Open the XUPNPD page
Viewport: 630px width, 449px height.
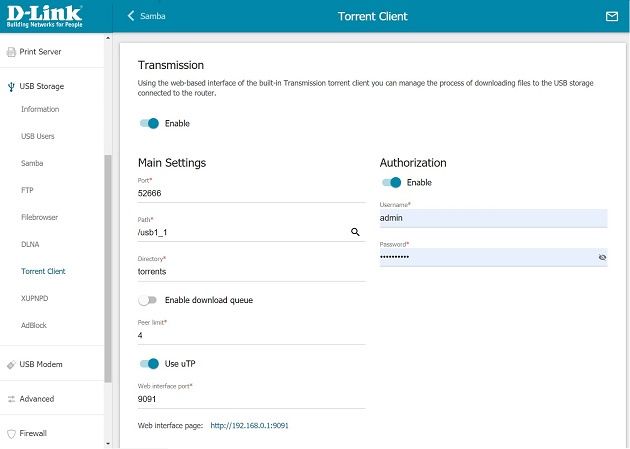pyautogui.click(x=35, y=298)
